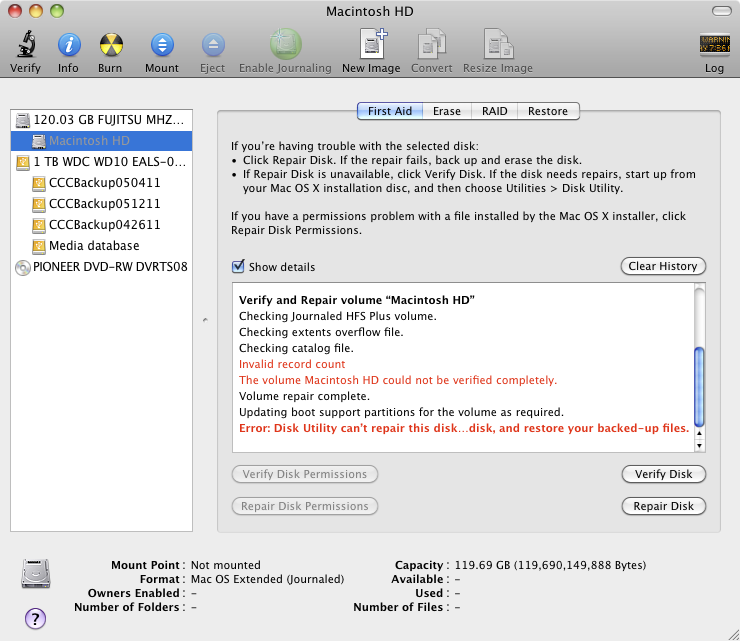Click the Invalid record count log line
This screenshot has width=740, height=641.
[x=292, y=364]
